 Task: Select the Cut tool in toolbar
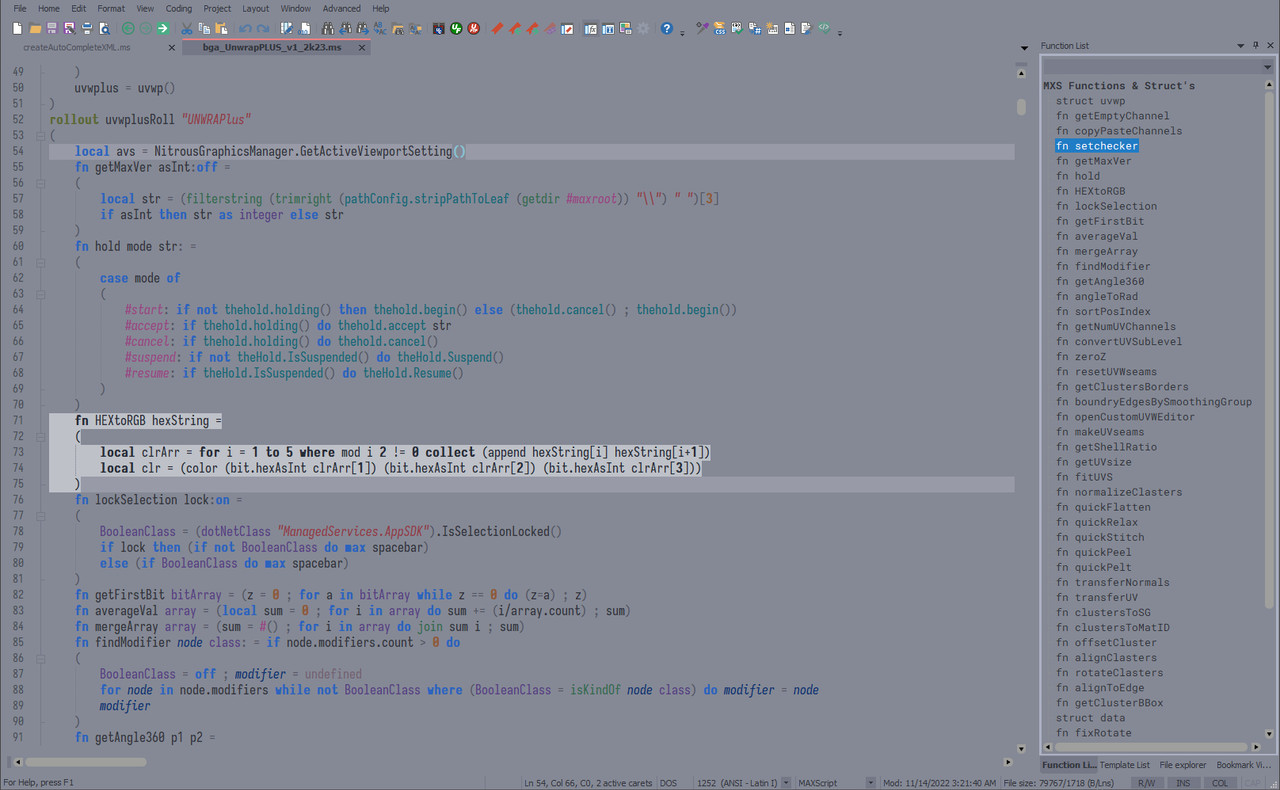(186, 29)
